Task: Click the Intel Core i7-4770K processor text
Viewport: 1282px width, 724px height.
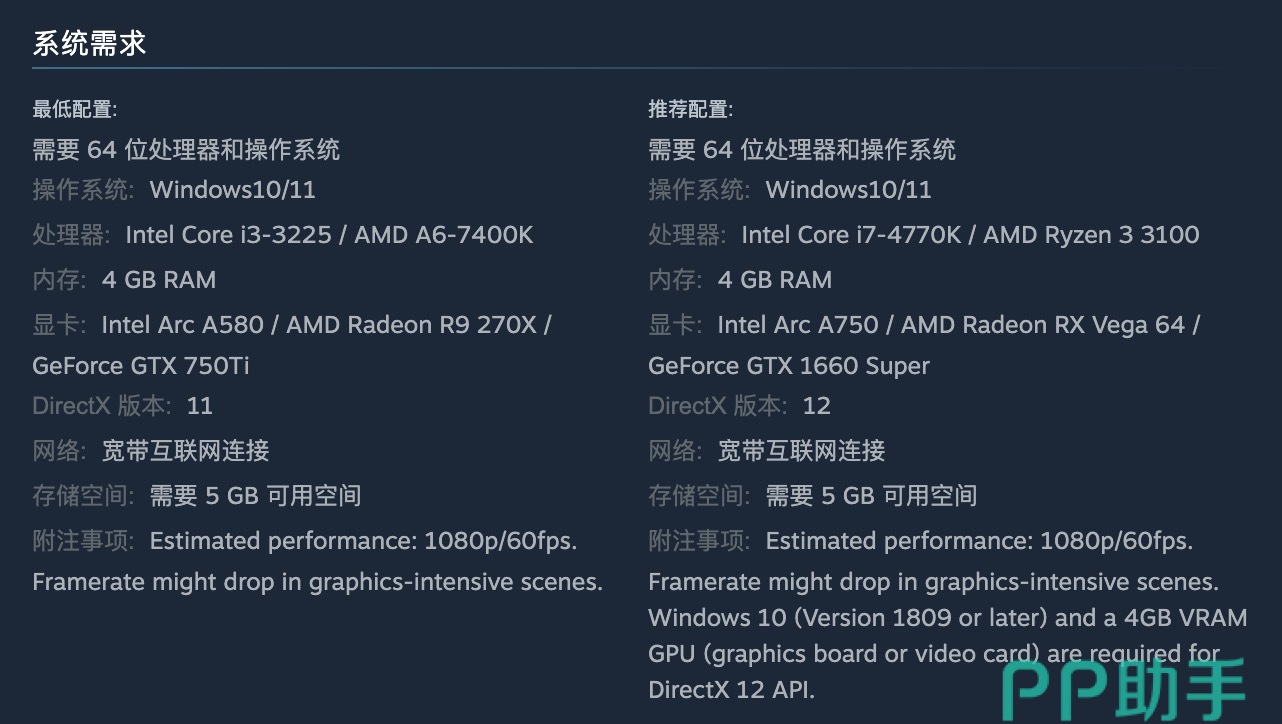Action: click(x=851, y=235)
